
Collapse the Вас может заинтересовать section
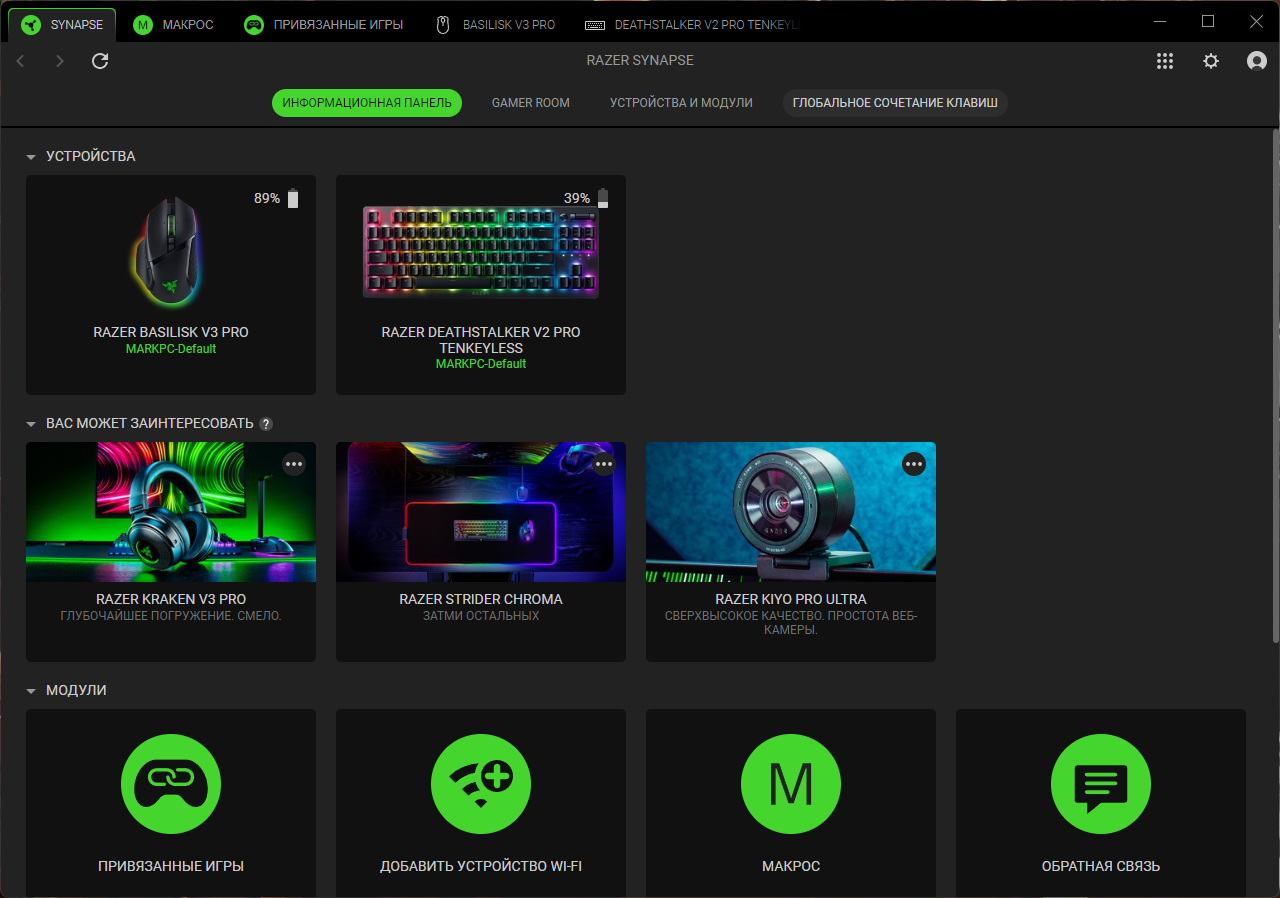pos(31,424)
